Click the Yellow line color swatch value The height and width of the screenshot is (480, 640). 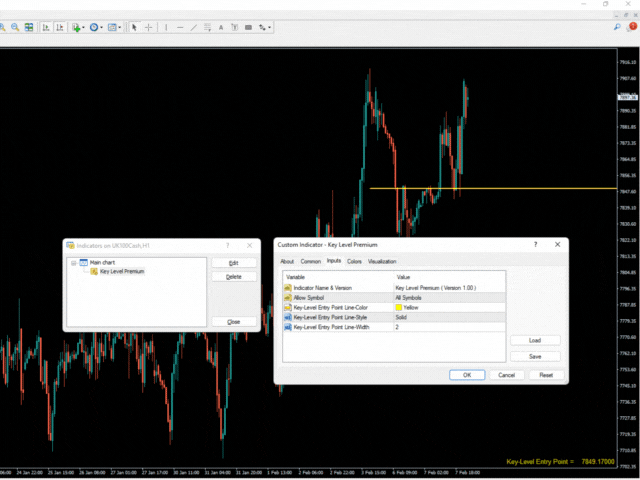click(411, 307)
